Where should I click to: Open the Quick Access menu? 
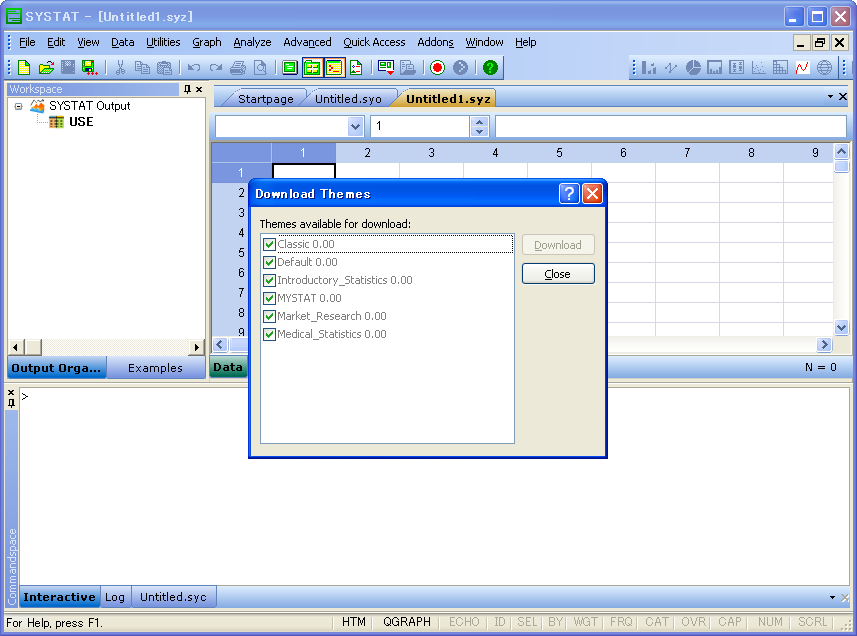[x=374, y=42]
